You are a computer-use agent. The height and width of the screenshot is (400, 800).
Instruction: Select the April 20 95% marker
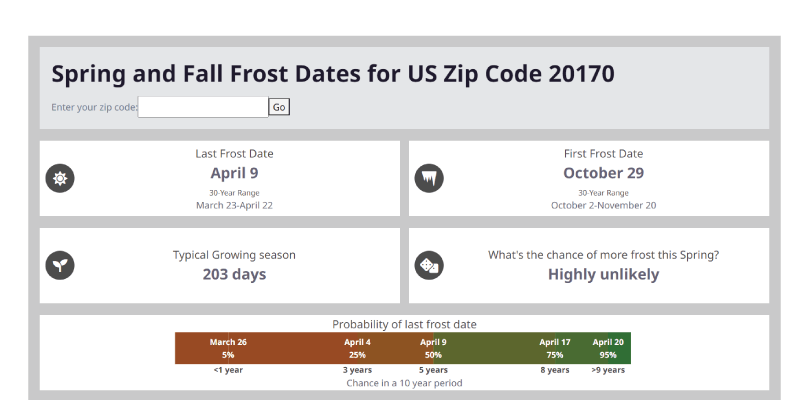coord(608,348)
